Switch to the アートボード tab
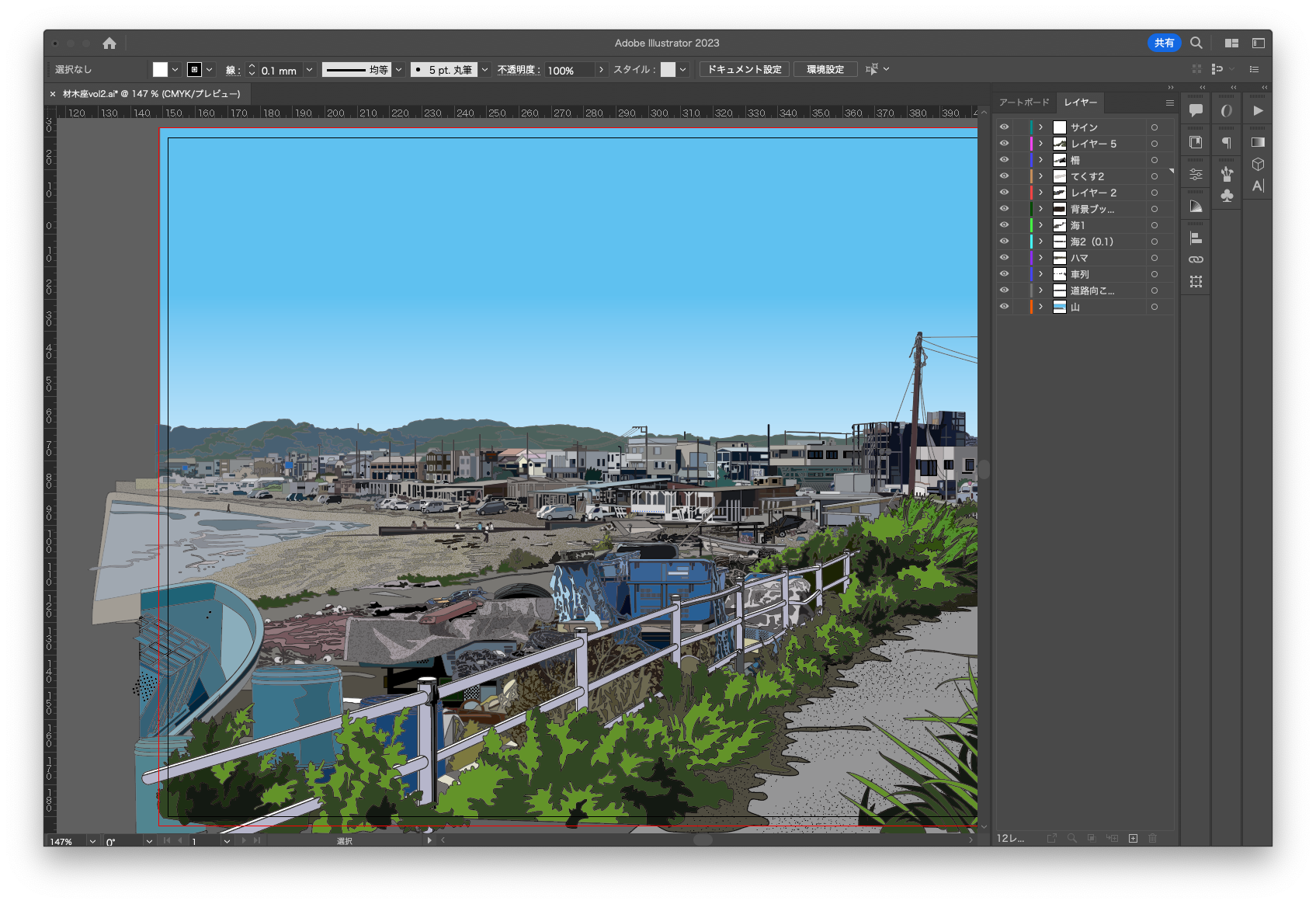The image size is (1316, 904). pyautogui.click(x=1023, y=103)
